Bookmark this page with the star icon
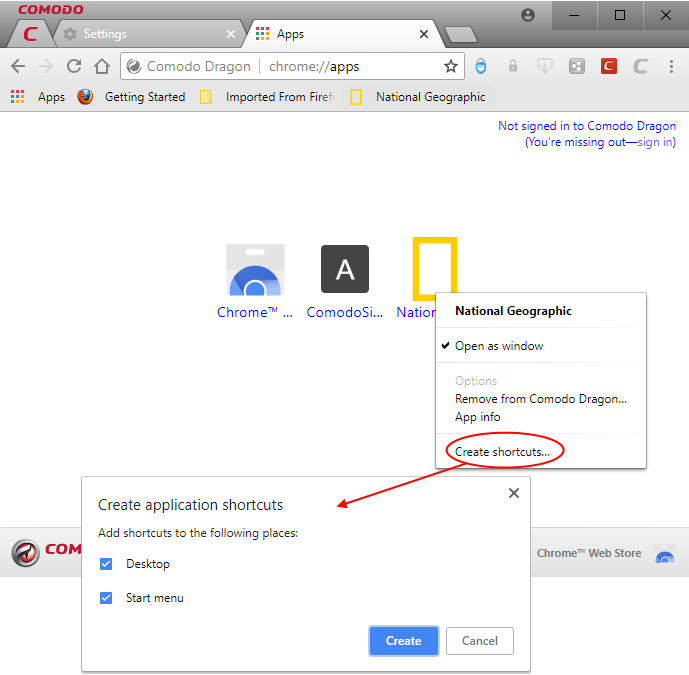 tap(450, 66)
